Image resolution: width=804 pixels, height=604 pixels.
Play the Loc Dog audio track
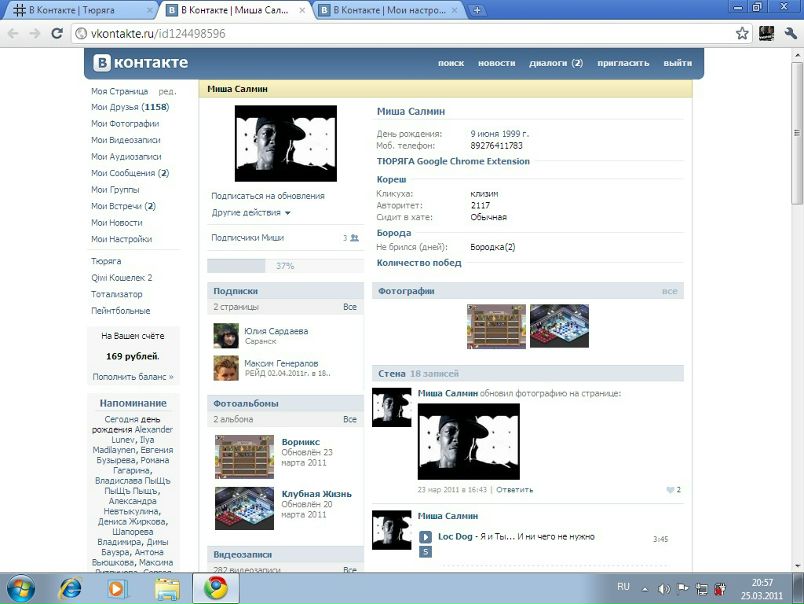coord(425,537)
